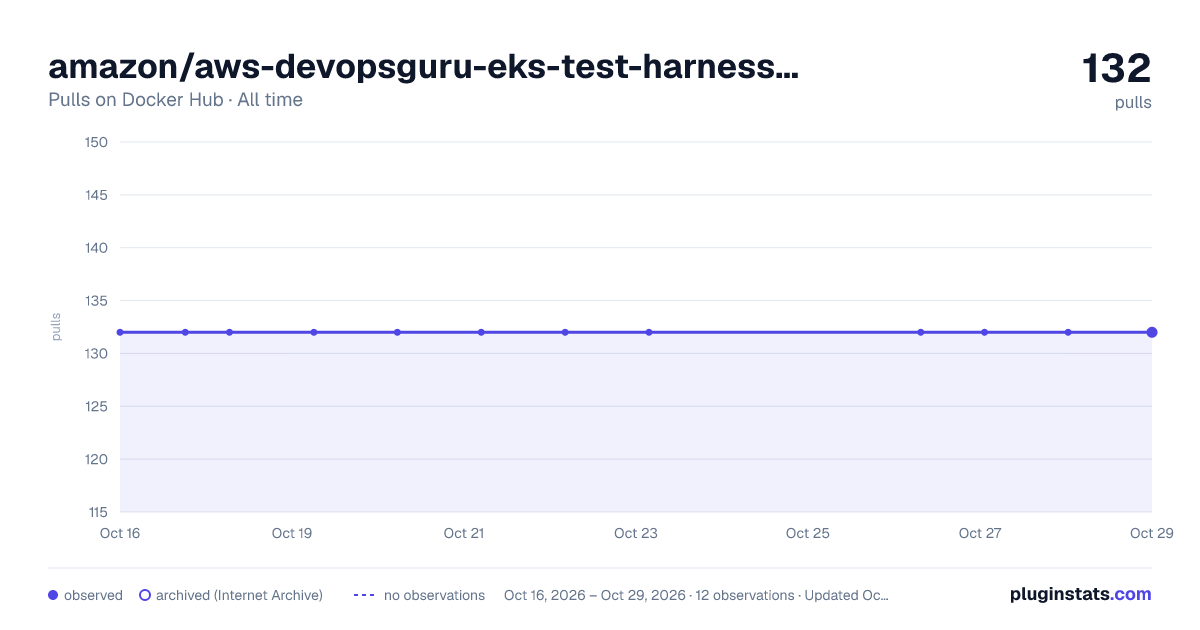Click the 'Oct 23' x-axis label
The width and height of the screenshot is (1200, 630).
pyautogui.click(x=636, y=533)
